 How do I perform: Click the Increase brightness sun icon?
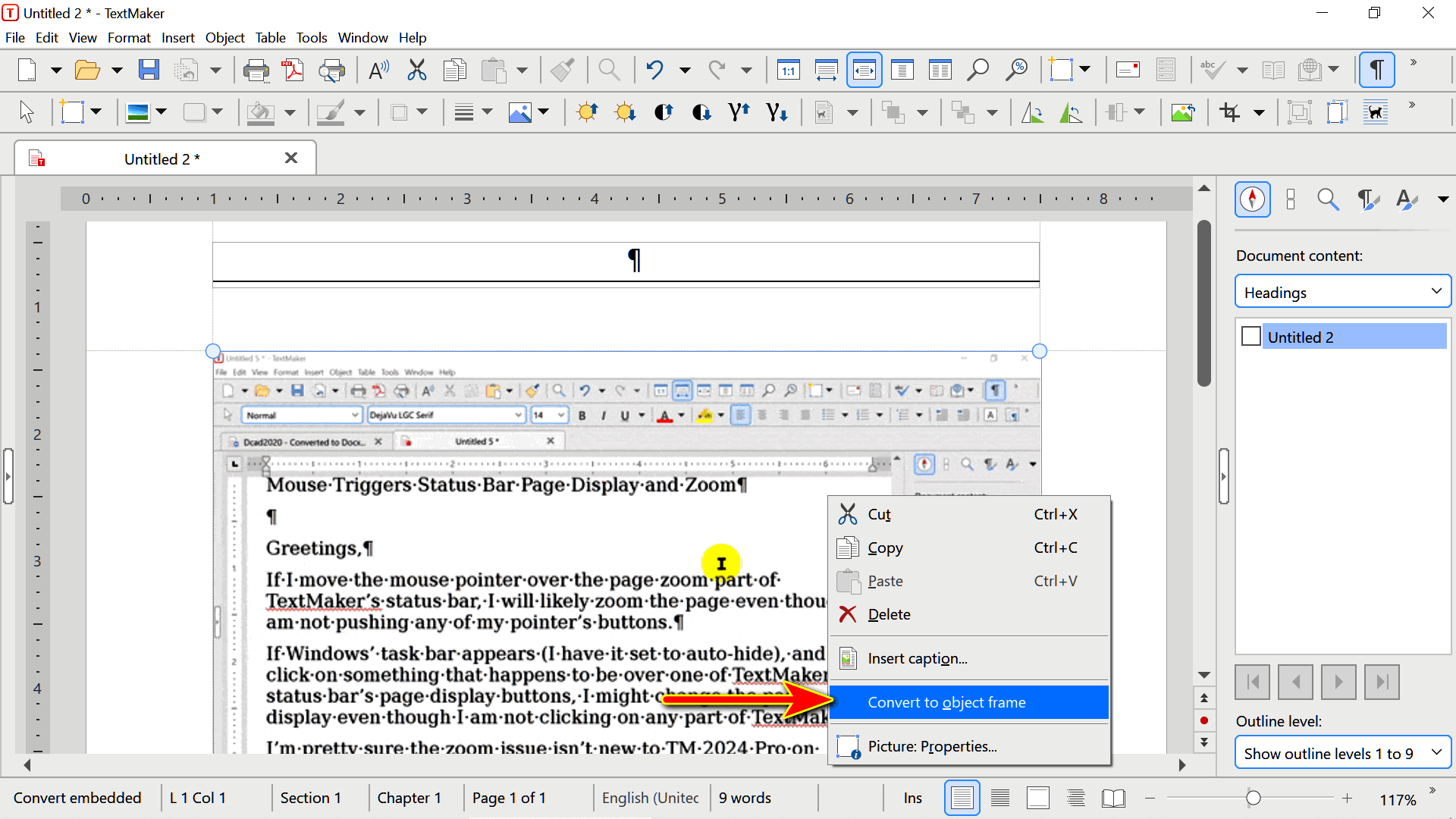(587, 113)
